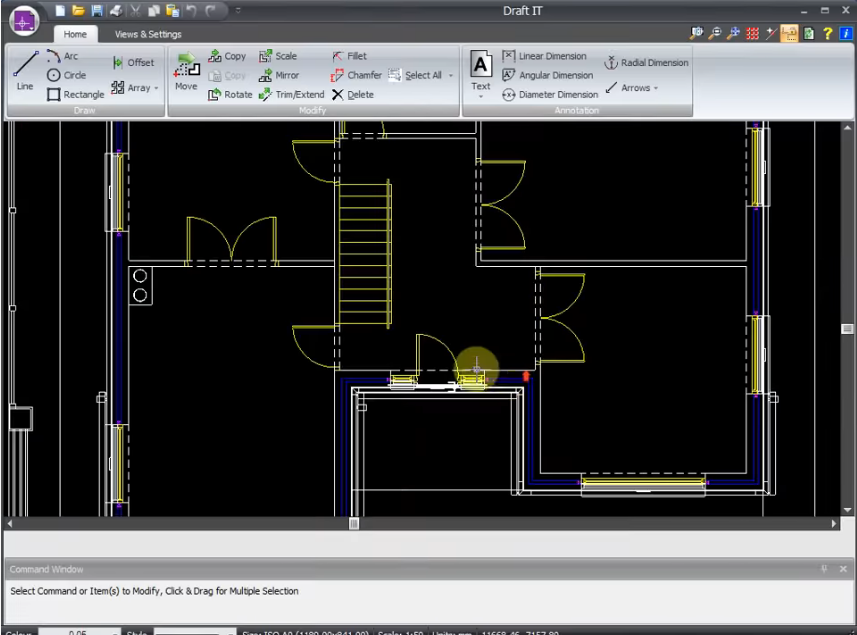Apply the Fillet tool
Viewport: 857px width, 635px height.
(348, 56)
